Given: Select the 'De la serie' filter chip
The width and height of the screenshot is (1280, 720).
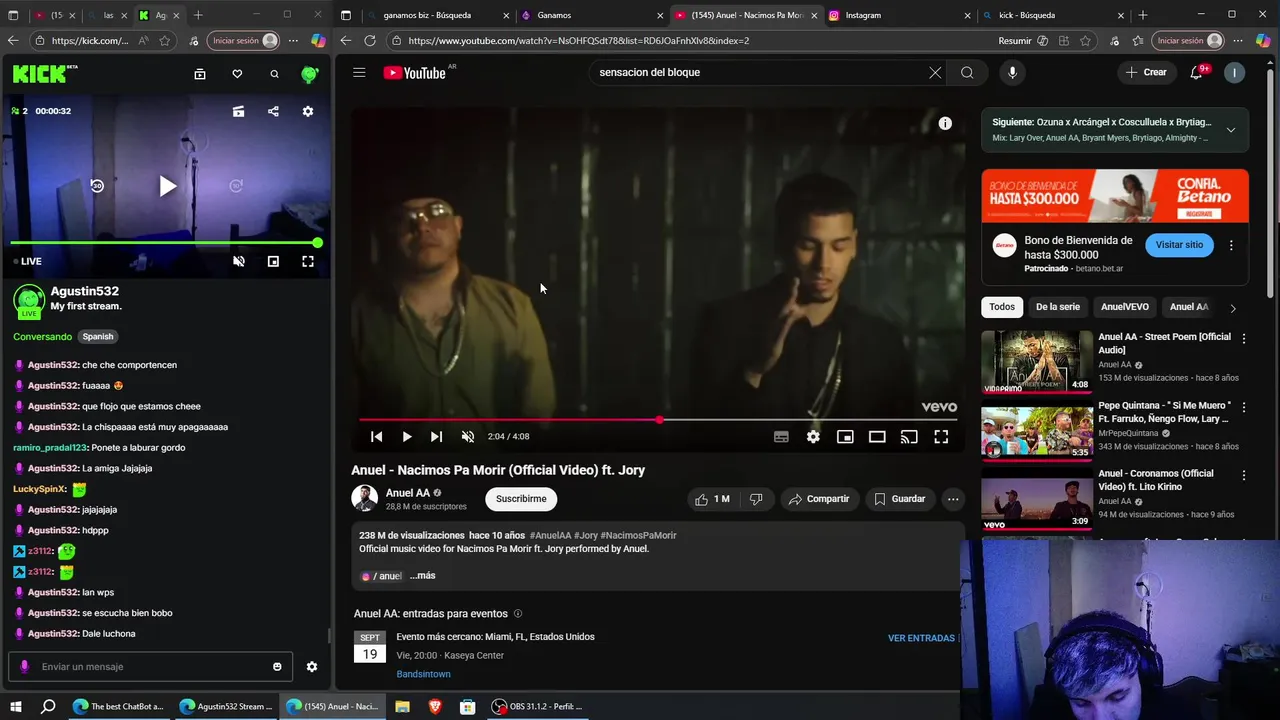Looking at the screenshot, I should 1057,307.
